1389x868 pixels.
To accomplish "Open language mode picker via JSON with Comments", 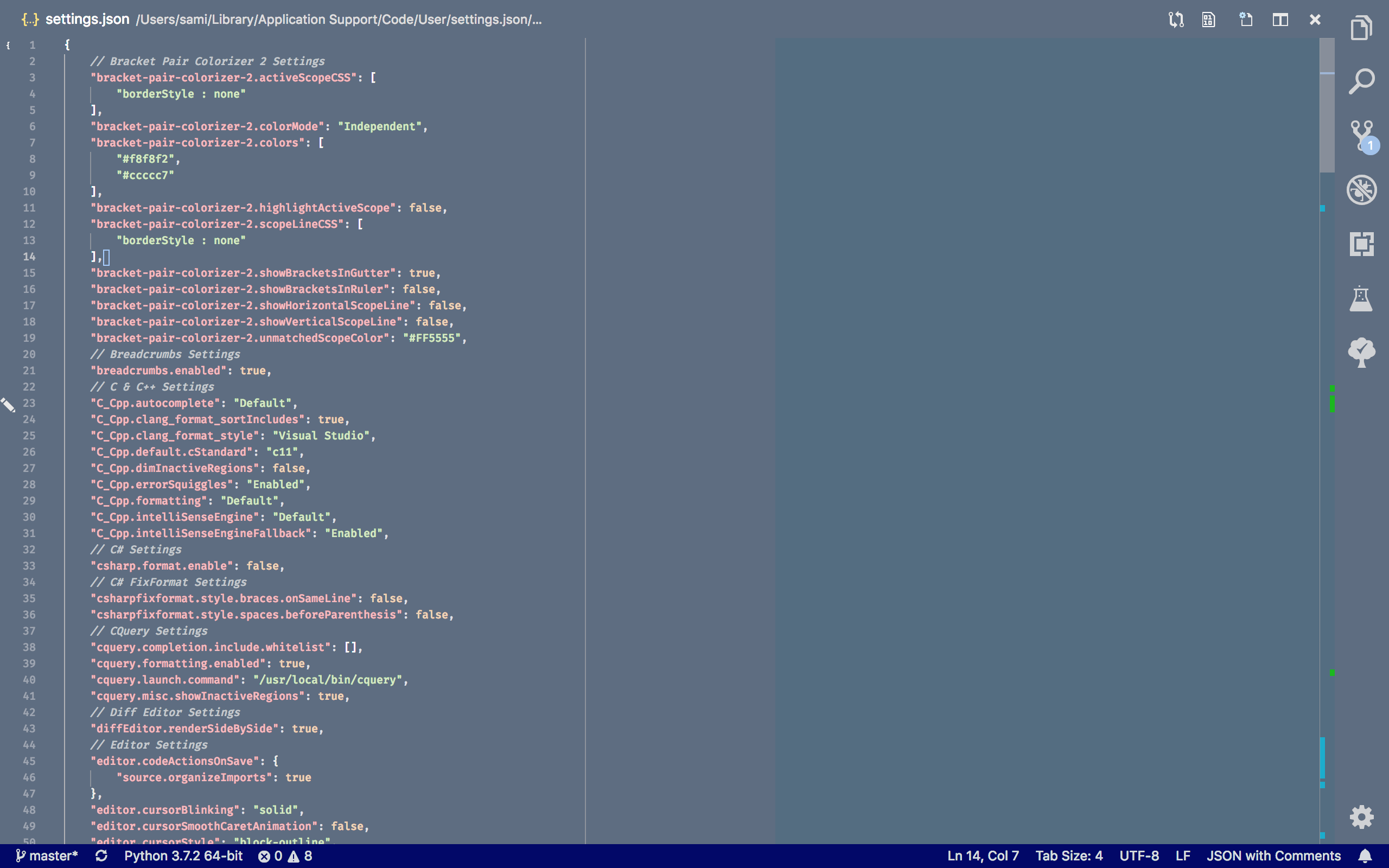I will 1272,856.
